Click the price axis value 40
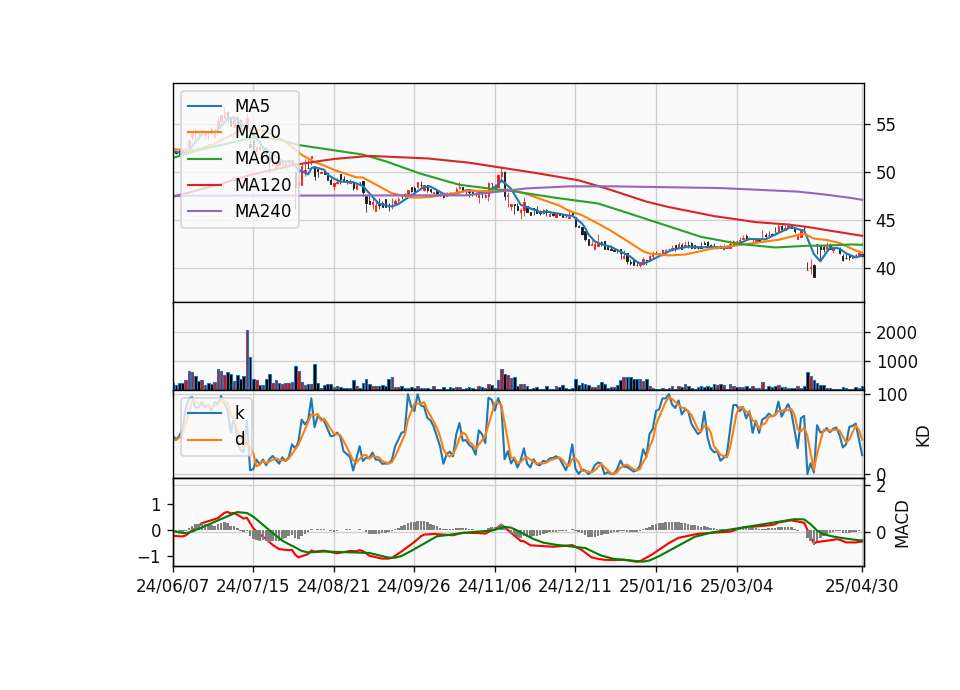The image size is (960, 690). coord(886,269)
